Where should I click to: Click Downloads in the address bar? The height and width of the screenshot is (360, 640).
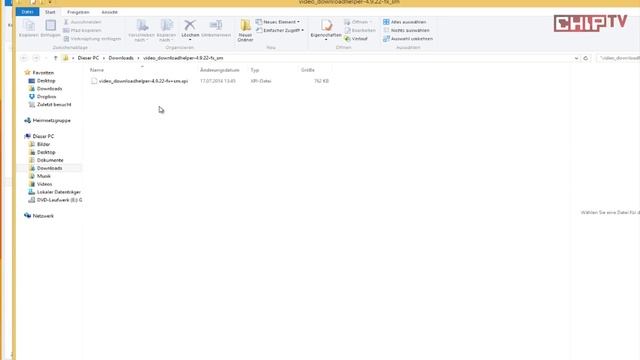pos(121,58)
